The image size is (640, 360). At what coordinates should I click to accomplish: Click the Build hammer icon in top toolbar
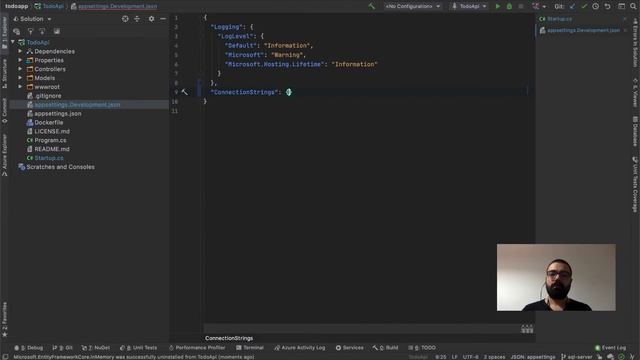[371, 6]
